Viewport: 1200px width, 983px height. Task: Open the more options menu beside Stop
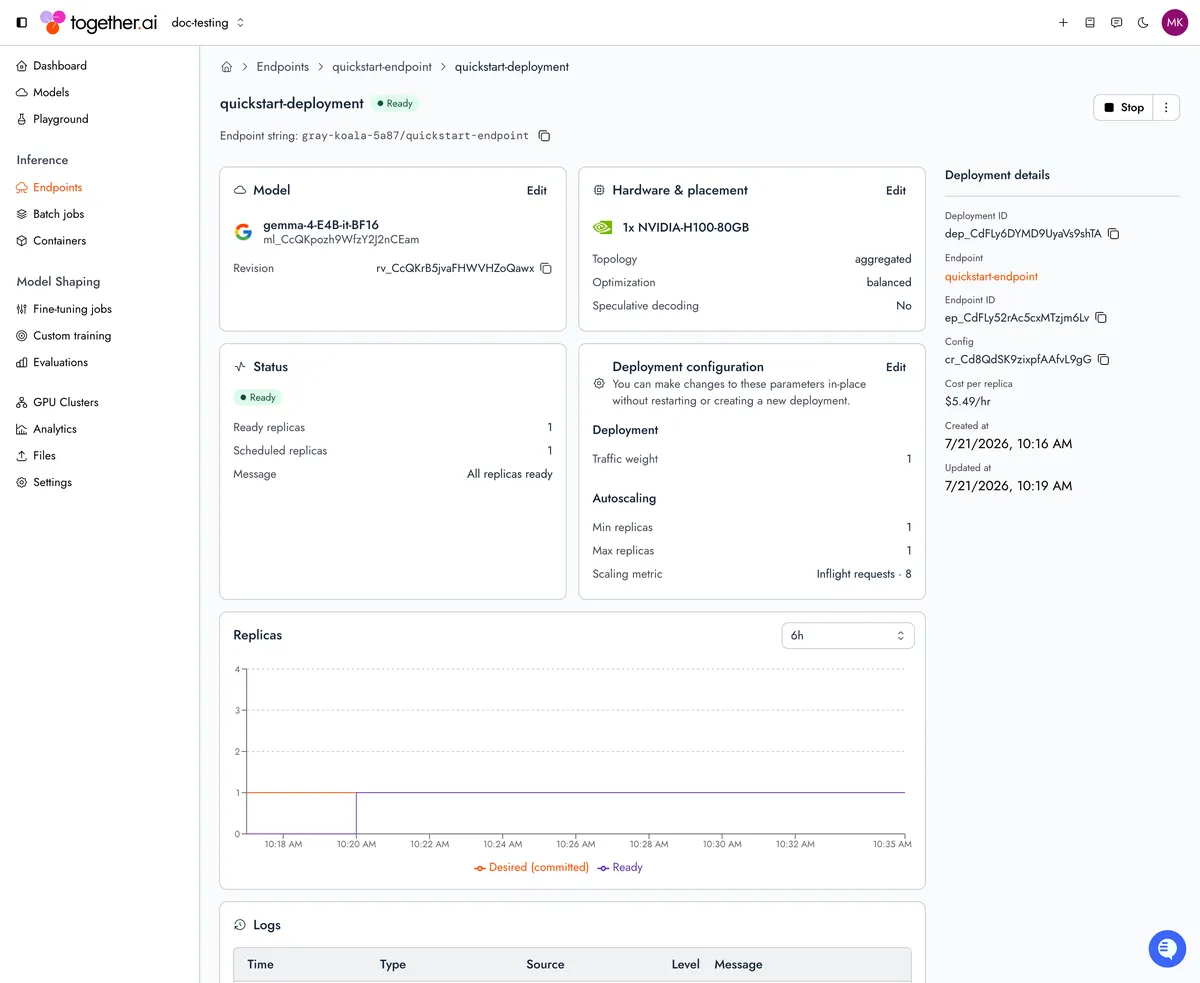click(x=1166, y=107)
